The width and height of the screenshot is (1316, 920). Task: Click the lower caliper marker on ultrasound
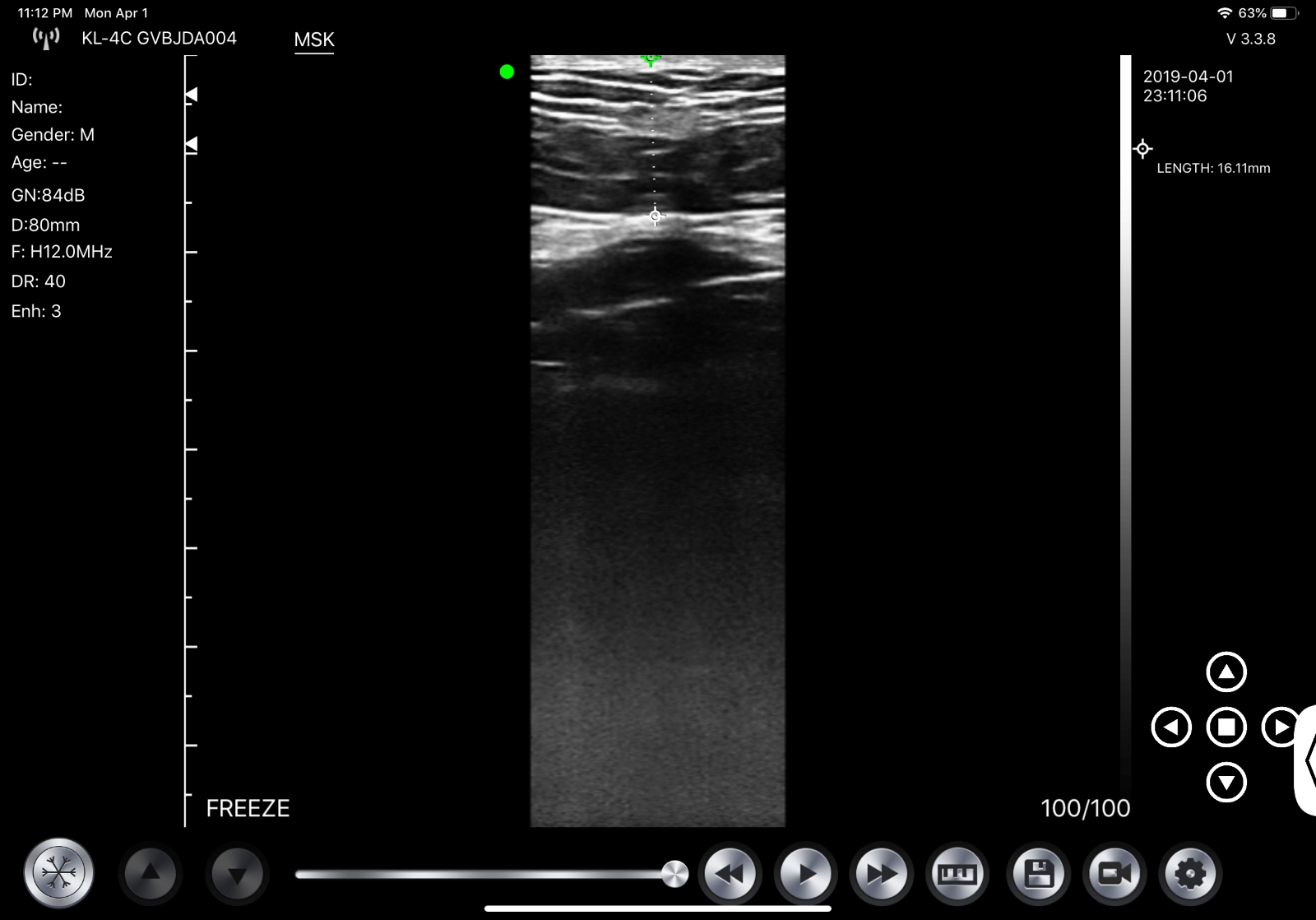[656, 216]
